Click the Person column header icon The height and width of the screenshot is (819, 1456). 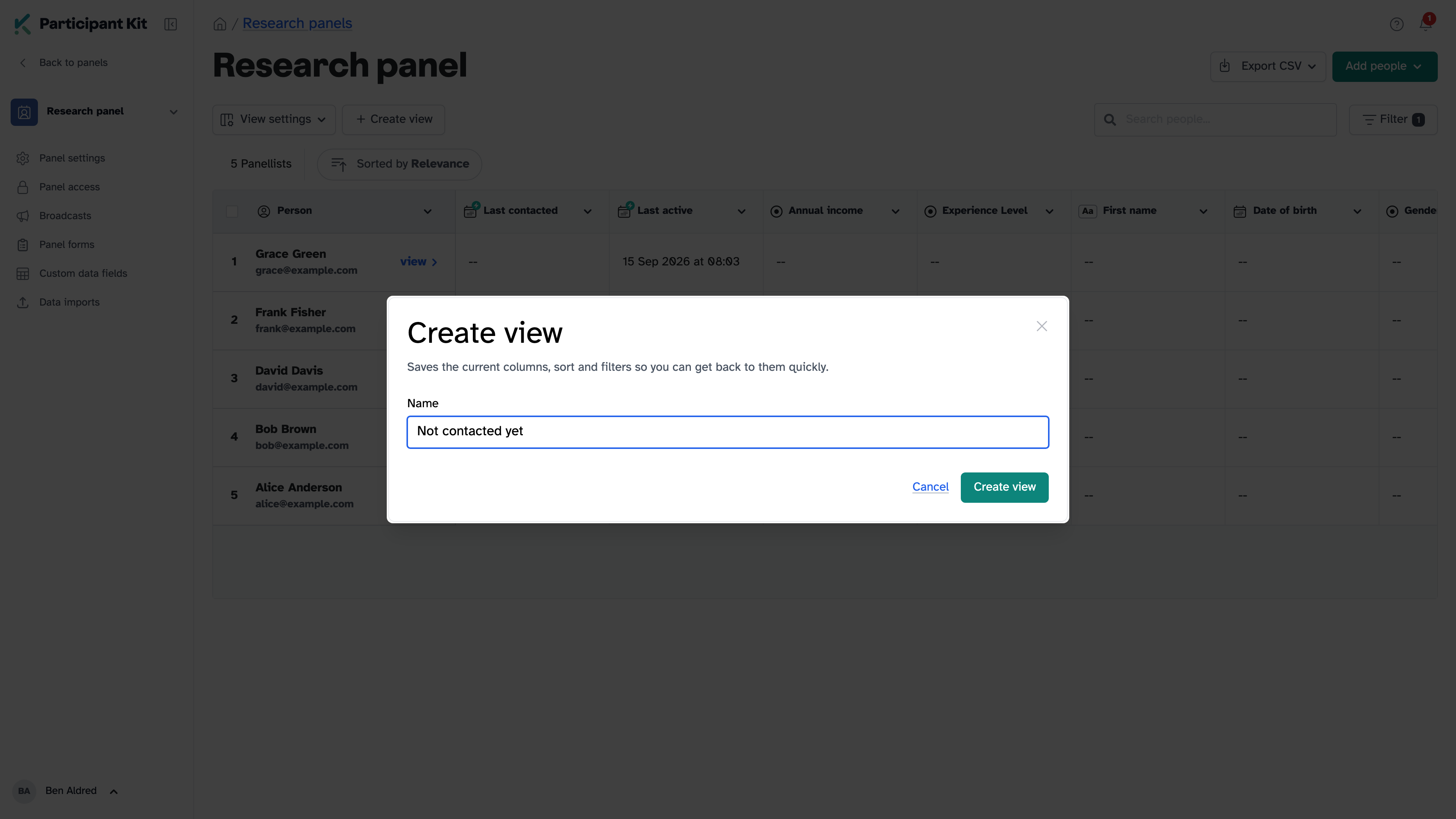264,212
